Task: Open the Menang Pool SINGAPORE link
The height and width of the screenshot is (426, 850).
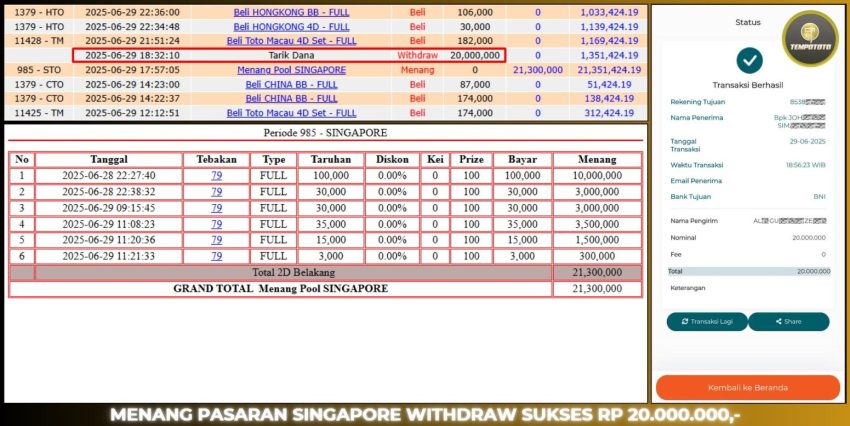Action: click(291, 70)
